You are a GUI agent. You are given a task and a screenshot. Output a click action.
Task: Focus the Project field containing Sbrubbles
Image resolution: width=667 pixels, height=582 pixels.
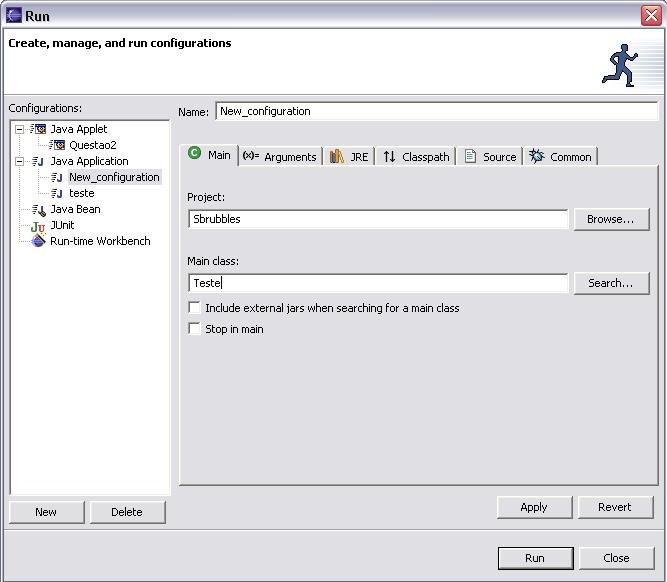pos(378,219)
